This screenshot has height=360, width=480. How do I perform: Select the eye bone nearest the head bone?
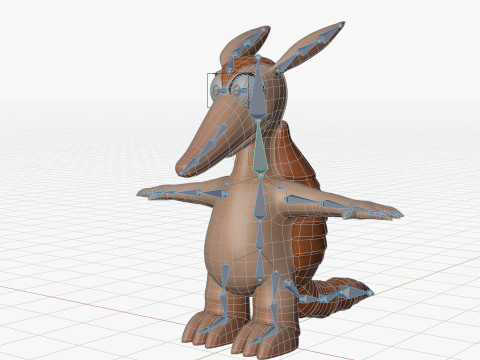tap(239, 90)
